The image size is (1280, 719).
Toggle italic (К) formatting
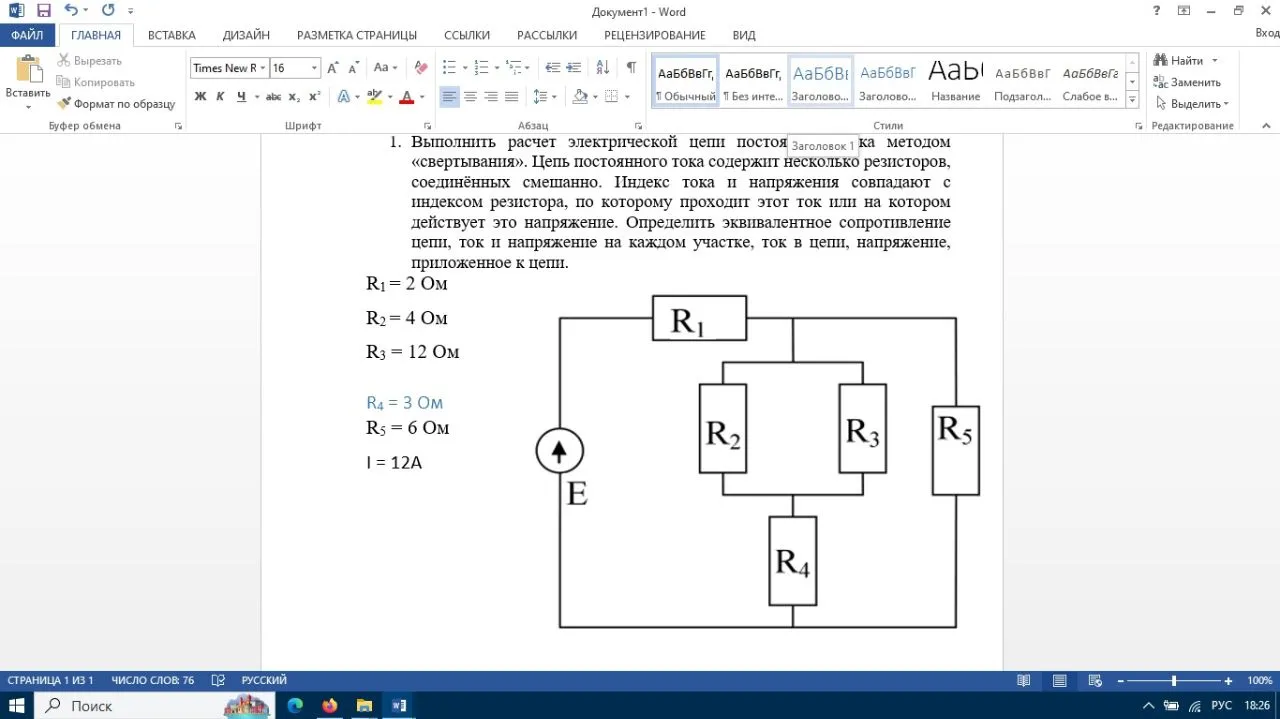(x=221, y=97)
